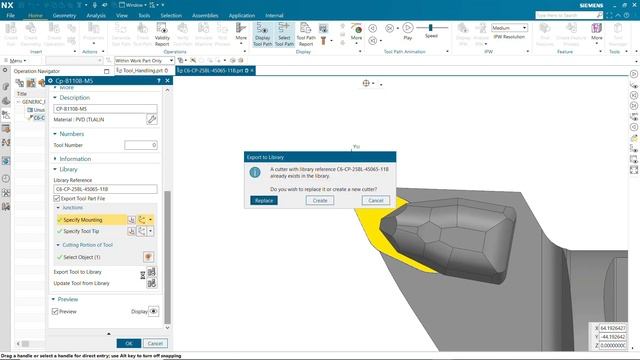The image size is (640, 360).
Task: Collapse the Preview section
Action: 53,299
